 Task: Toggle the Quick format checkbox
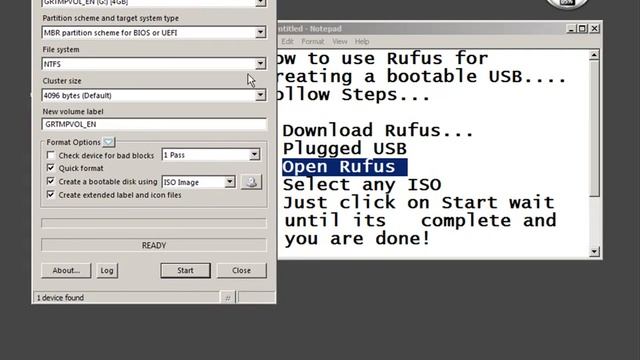point(51,168)
